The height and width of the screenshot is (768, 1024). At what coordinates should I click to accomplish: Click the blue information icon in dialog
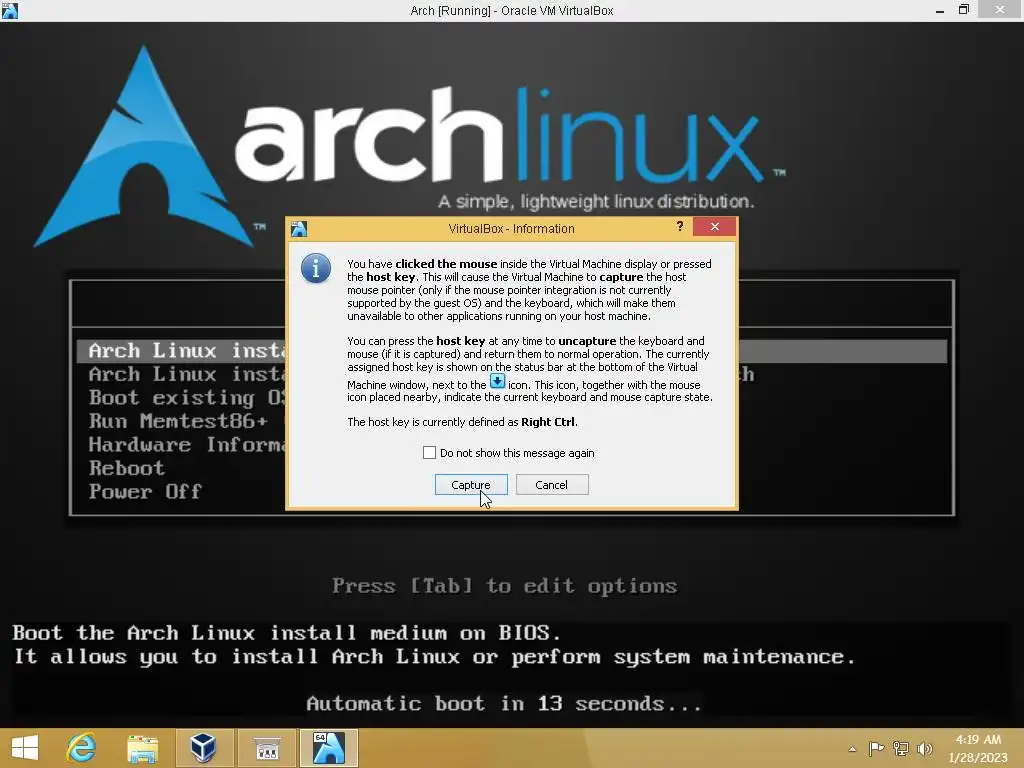315,268
